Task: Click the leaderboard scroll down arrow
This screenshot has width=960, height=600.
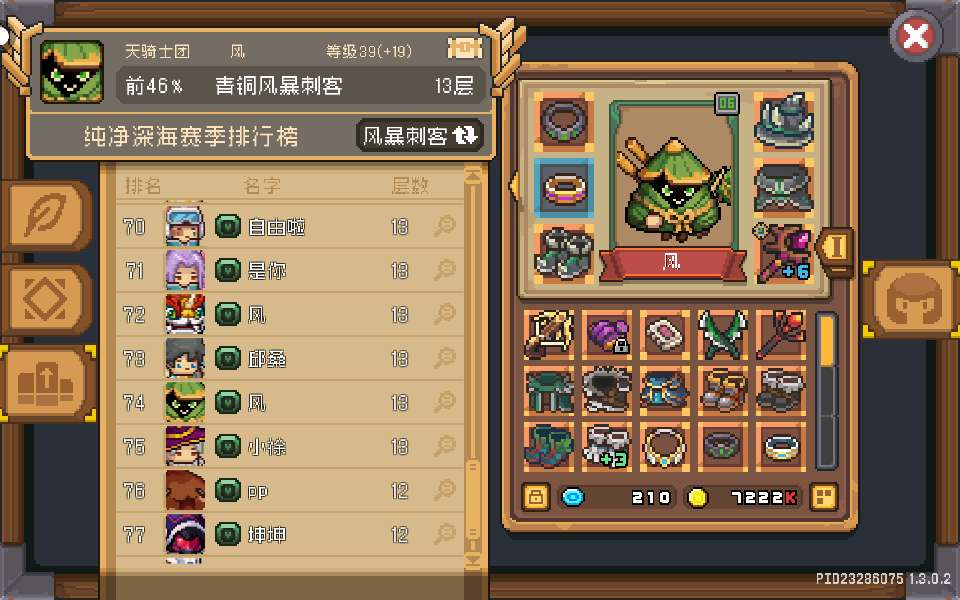Action: (x=473, y=560)
